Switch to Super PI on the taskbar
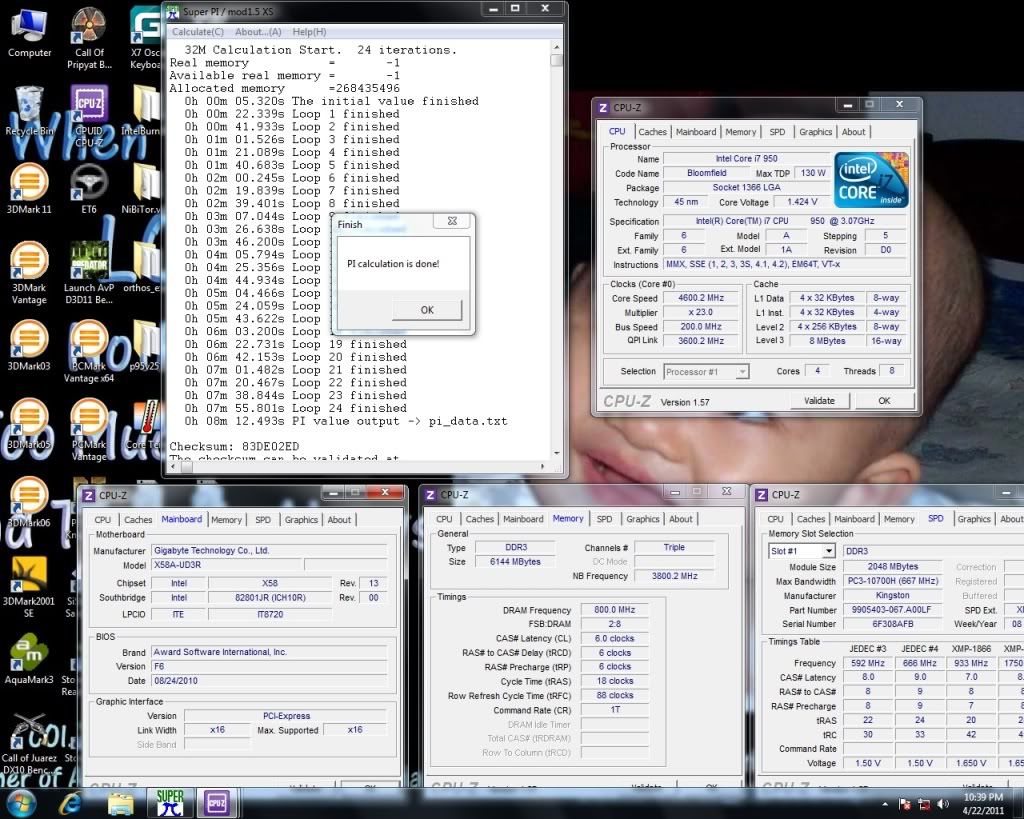Image resolution: width=1024 pixels, height=819 pixels. point(170,803)
